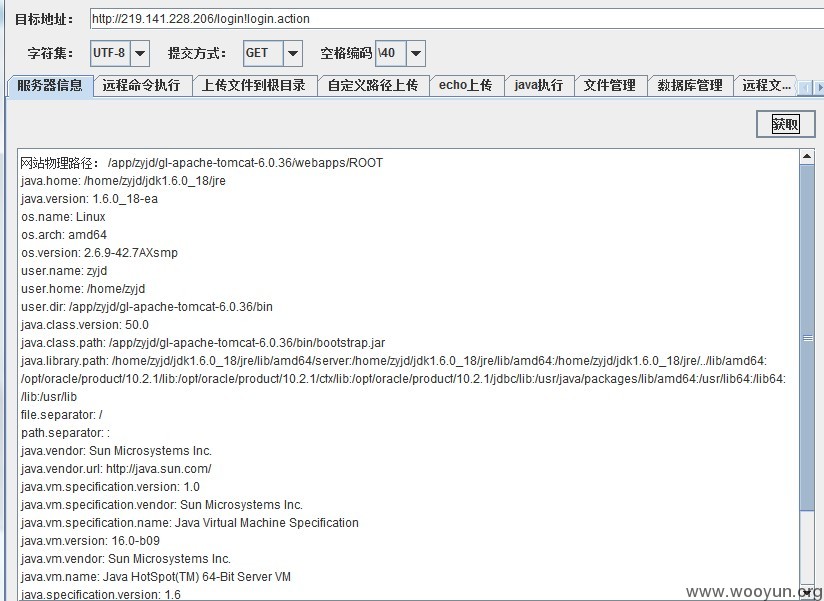Click the java.vm.specification.version: 1.0 line
The image size is (824, 601).
click(110, 486)
